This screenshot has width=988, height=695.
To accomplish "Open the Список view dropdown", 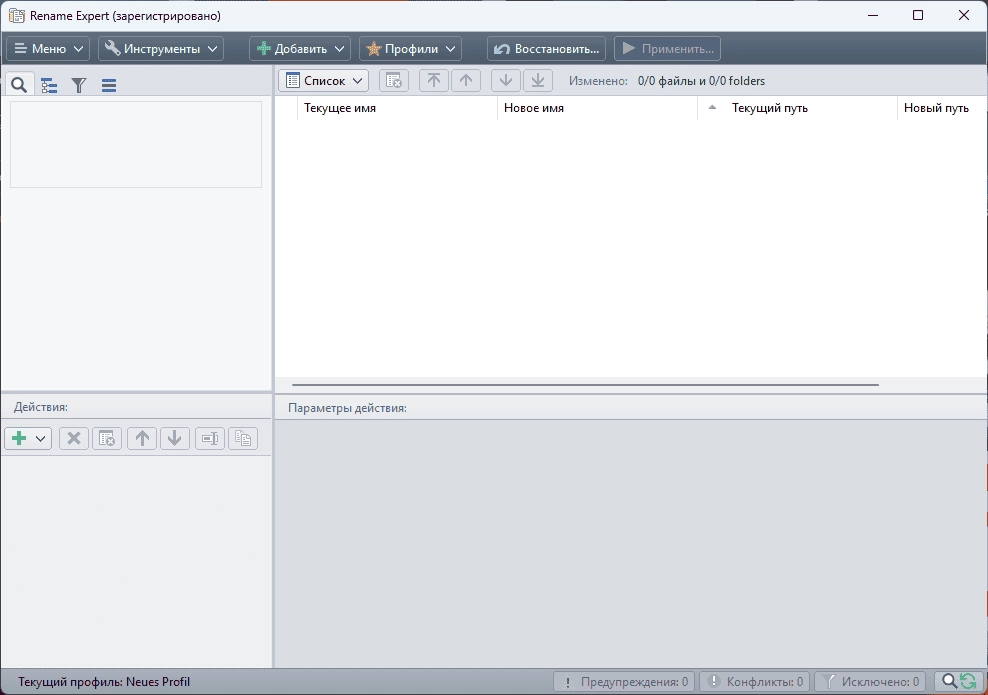I will tap(324, 81).
